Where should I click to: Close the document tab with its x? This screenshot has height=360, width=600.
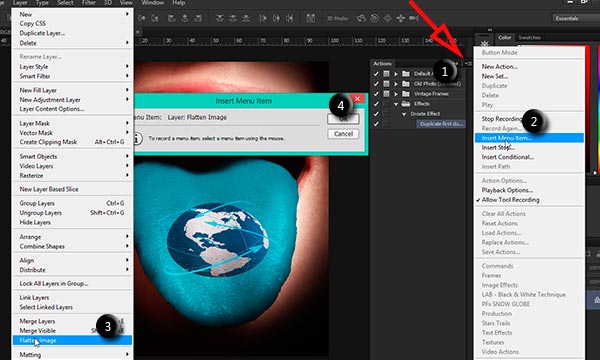pyautogui.click(x=137, y=33)
